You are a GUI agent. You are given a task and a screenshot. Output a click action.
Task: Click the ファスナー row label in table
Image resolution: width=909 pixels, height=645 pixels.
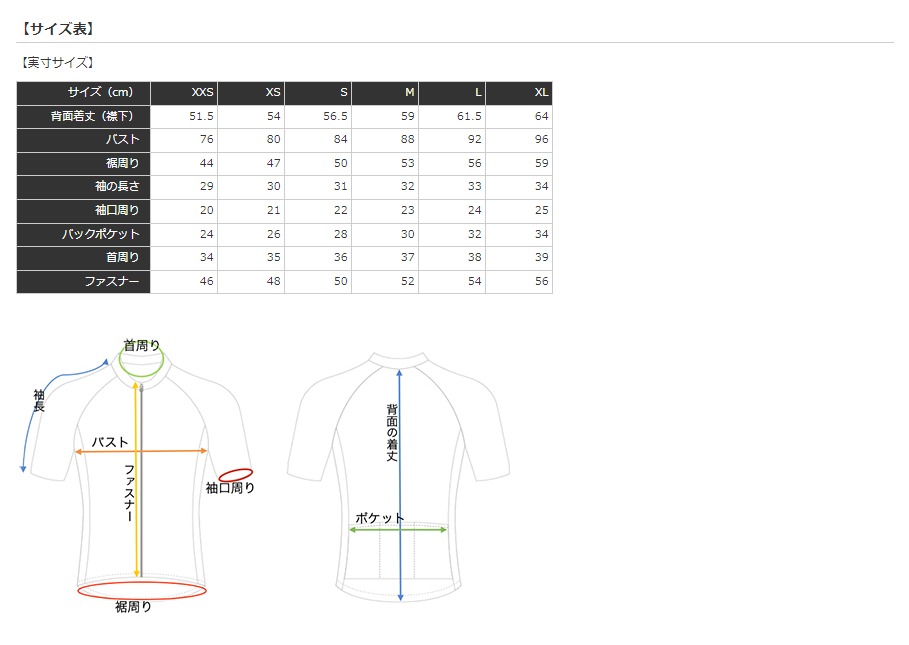[x=83, y=281]
